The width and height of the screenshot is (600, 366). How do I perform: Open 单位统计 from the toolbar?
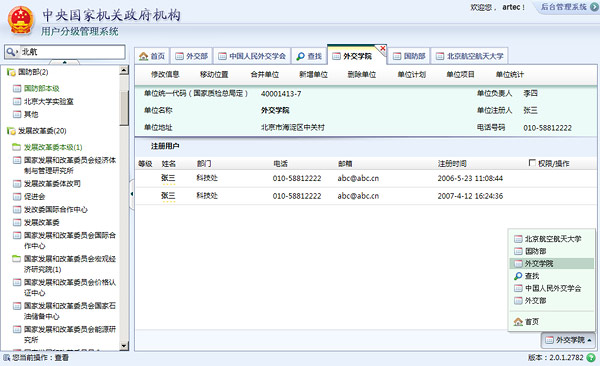click(510, 74)
